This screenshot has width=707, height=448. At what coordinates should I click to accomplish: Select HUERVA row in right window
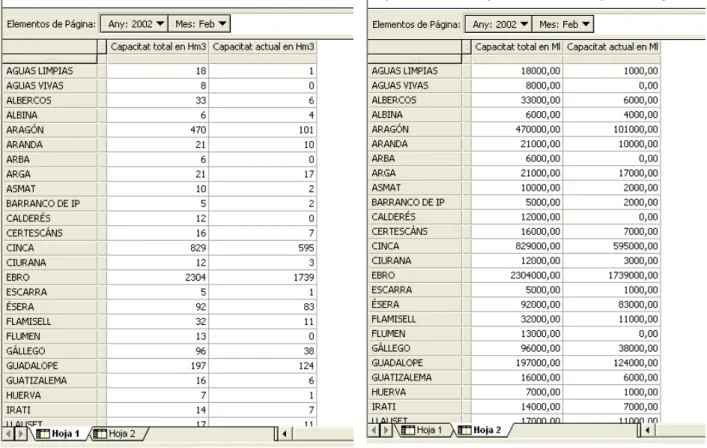point(415,392)
